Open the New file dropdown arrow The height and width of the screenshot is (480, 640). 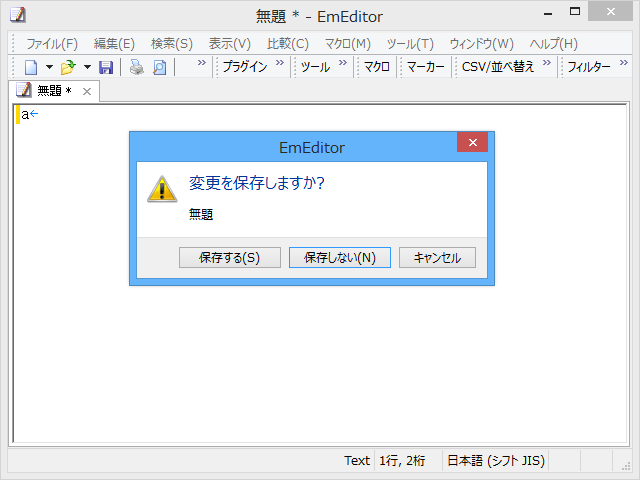(49, 67)
